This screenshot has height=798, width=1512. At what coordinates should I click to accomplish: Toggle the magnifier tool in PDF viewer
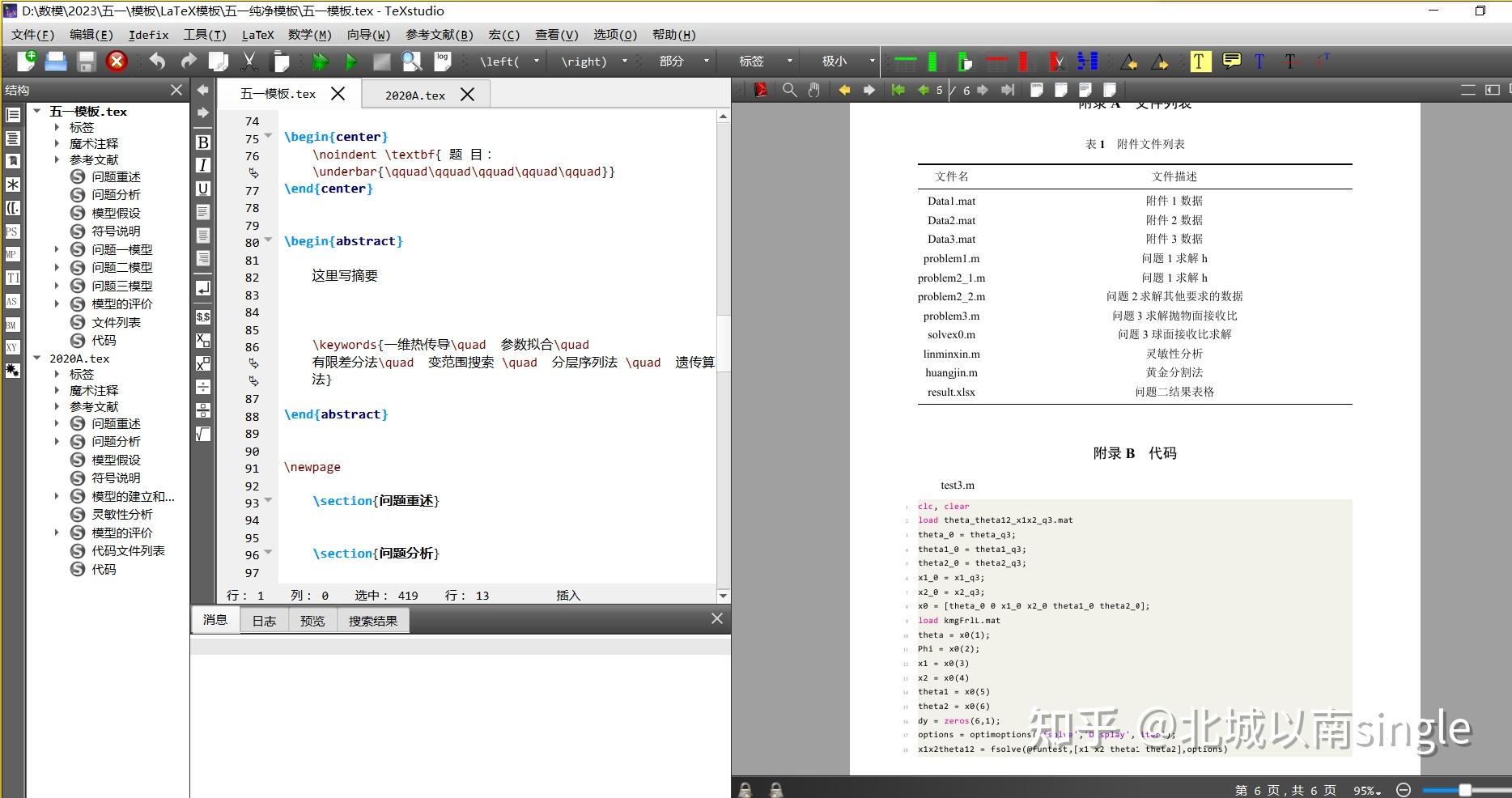[789, 90]
